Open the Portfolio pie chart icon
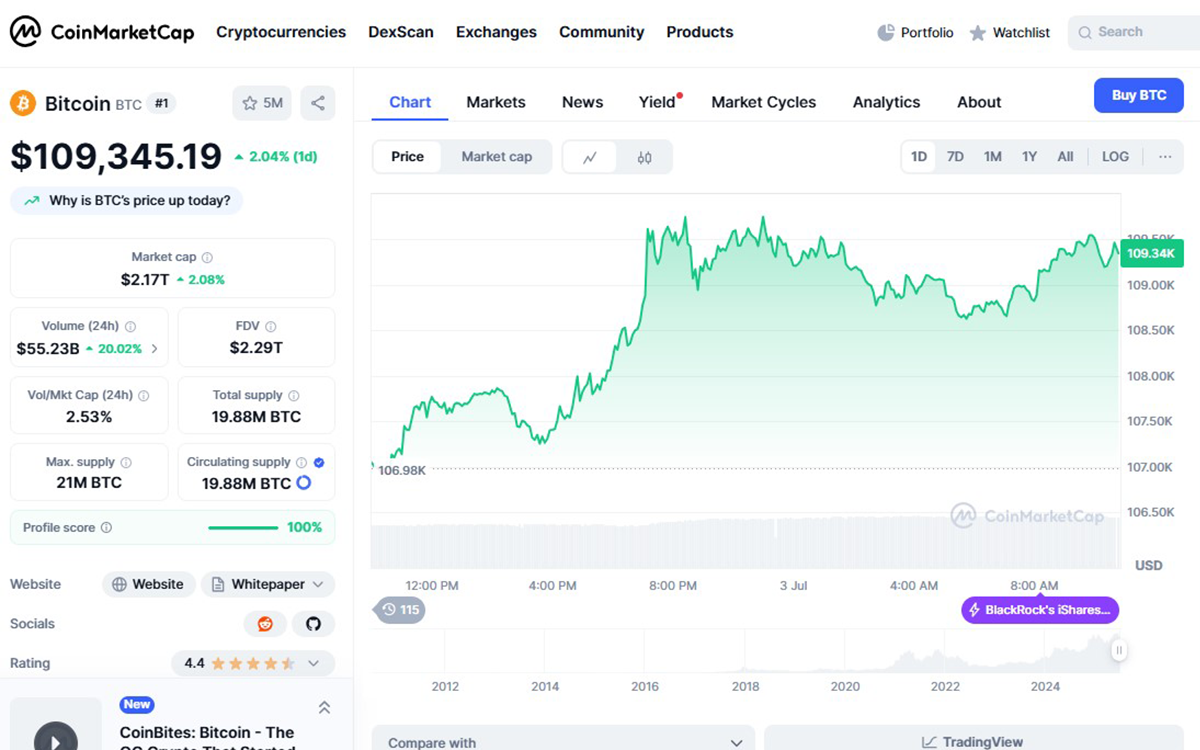The height and width of the screenshot is (750, 1200). pyautogui.click(x=886, y=33)
